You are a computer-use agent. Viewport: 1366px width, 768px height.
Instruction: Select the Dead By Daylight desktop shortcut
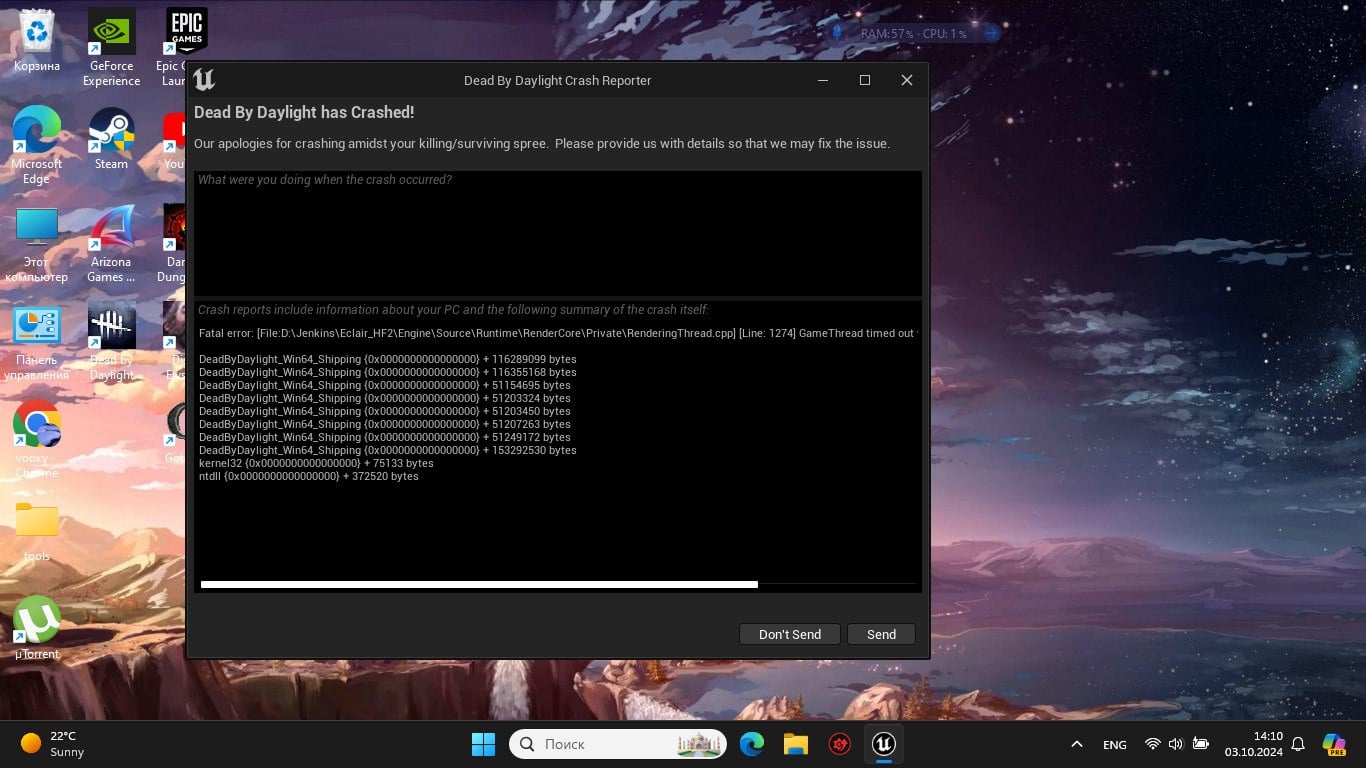pos(111,342)
